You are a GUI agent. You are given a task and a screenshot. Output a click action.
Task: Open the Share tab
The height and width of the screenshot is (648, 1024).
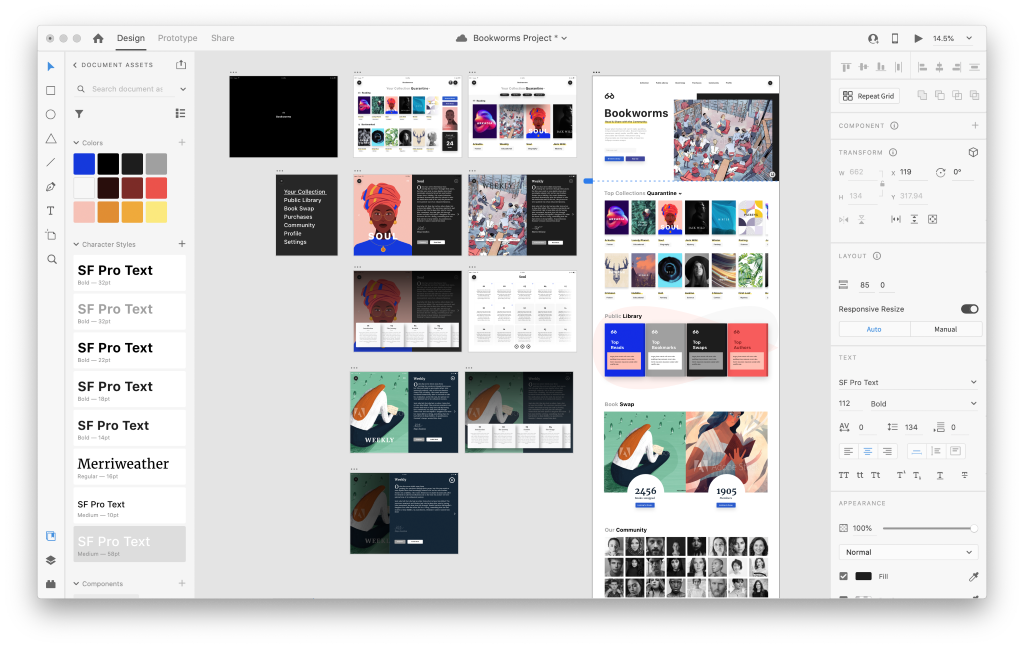pyautogui.click(x=222, y=38)
